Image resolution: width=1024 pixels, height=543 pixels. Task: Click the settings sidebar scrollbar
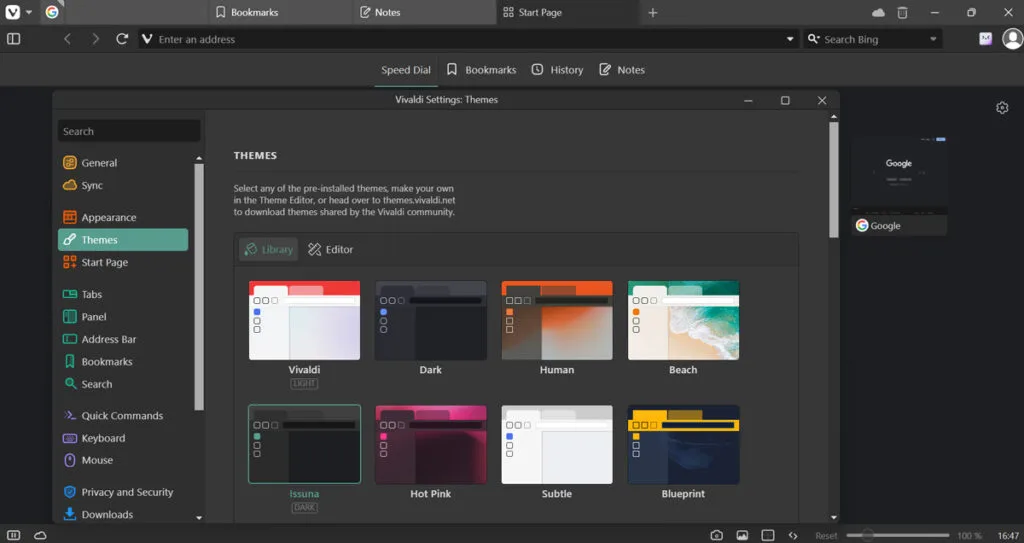click(199, 286)
